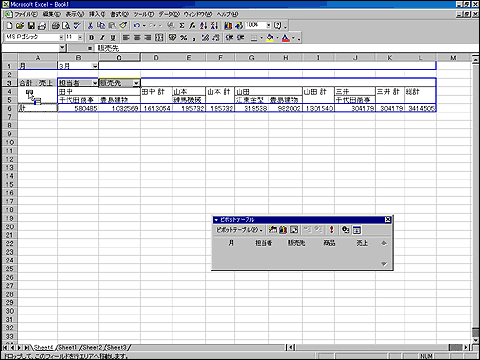
Task: Open the Zoom 100% dropdown
Action: (268, 25)
